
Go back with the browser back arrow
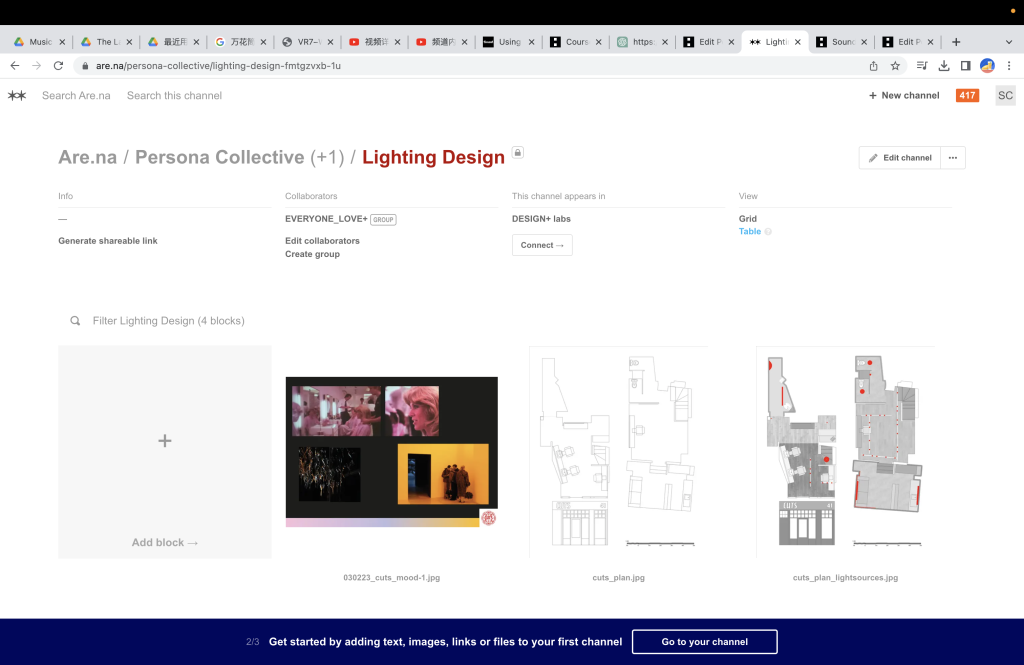point(14,65)
